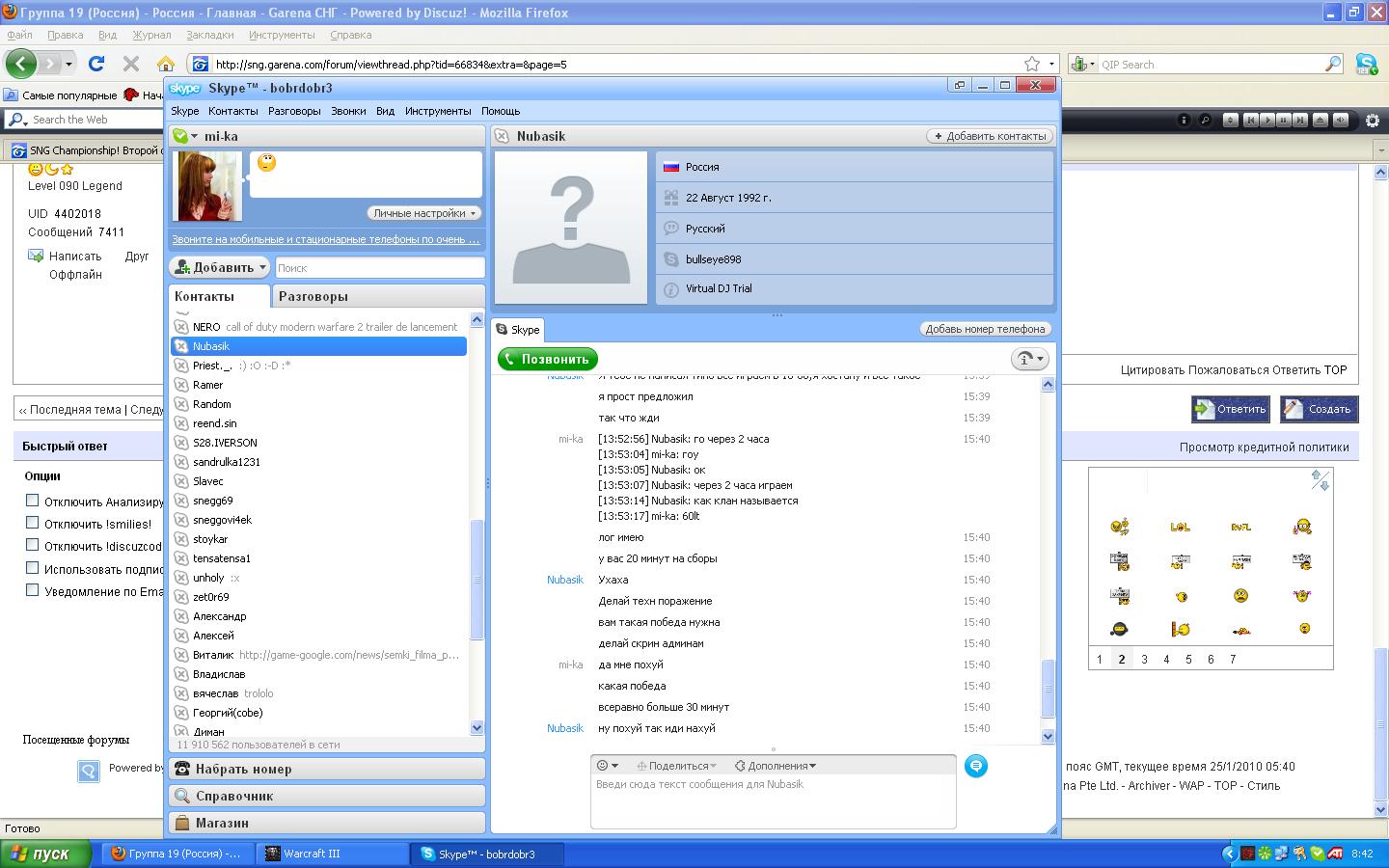This screenshot has width=1389, height=868.
Task: Click the mood message smiley icon
Action: click(267, 163)
